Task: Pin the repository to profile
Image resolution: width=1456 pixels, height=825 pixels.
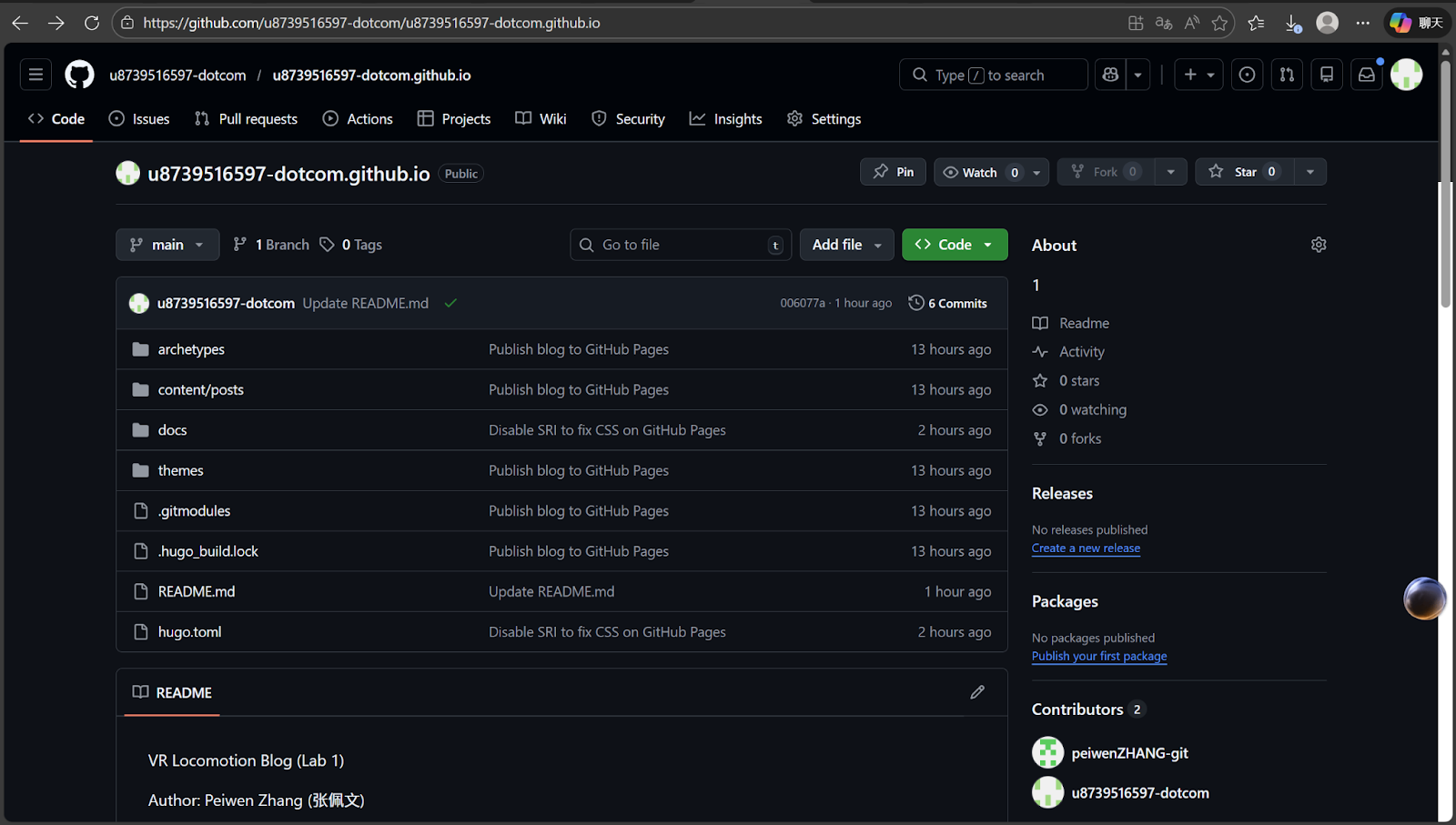Action: [893, 172]
